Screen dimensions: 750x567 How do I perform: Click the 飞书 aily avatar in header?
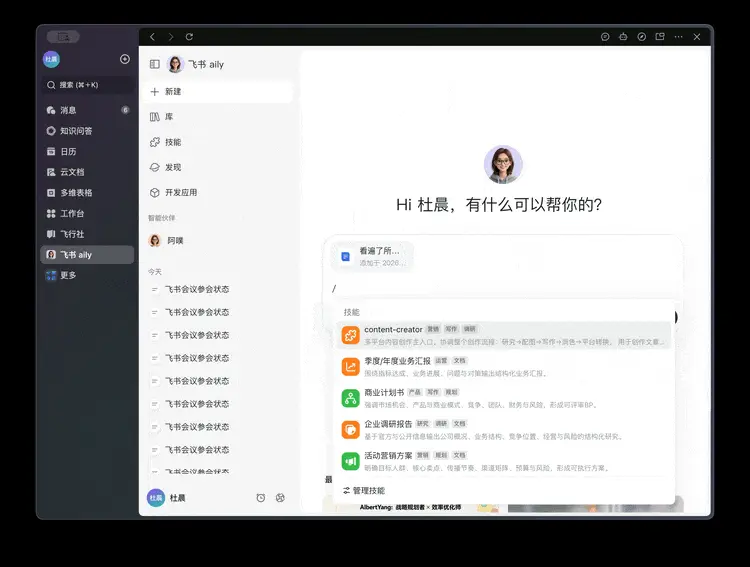click(x=176, y=64)
